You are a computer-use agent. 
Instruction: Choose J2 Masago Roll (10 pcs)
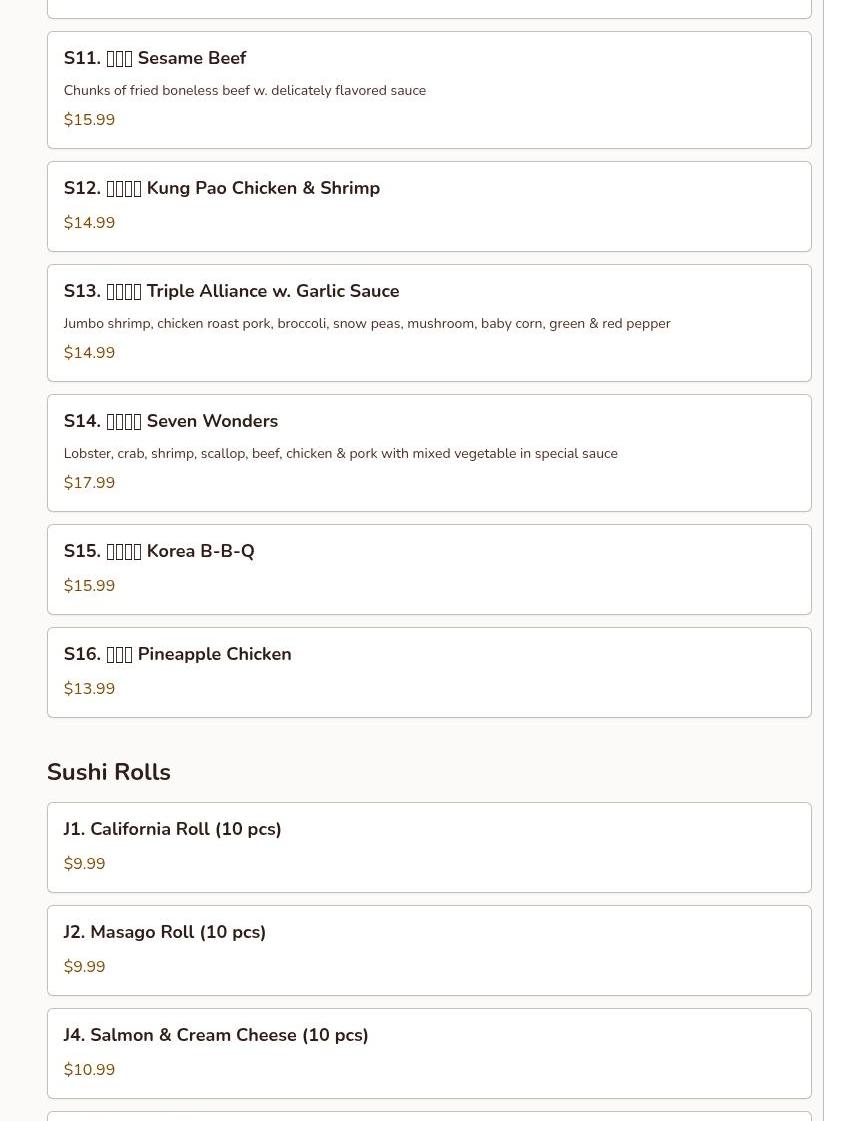tap(429, 951)
